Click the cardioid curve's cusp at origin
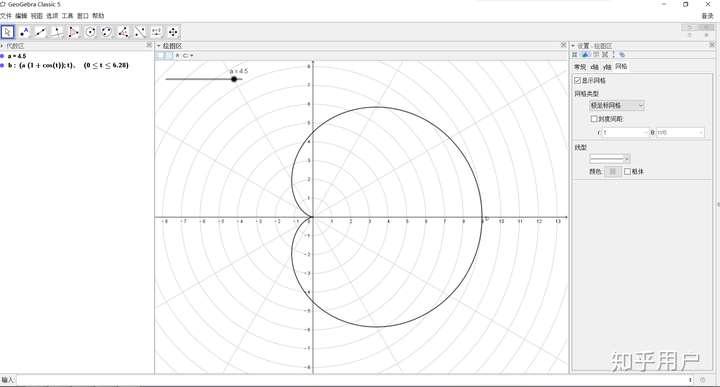 point(312,217)
